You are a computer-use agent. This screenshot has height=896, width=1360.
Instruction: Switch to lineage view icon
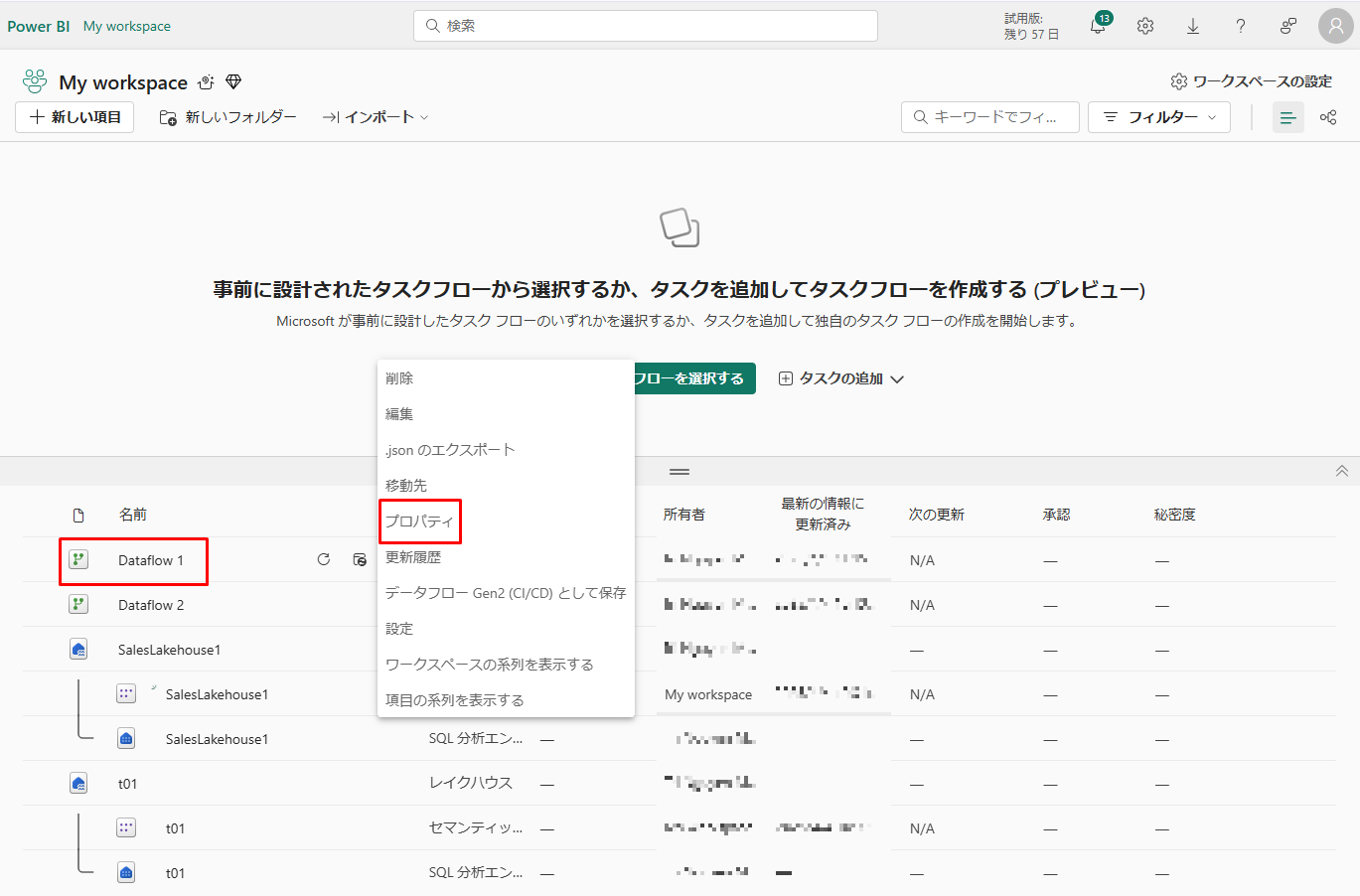click(1328, 117)
